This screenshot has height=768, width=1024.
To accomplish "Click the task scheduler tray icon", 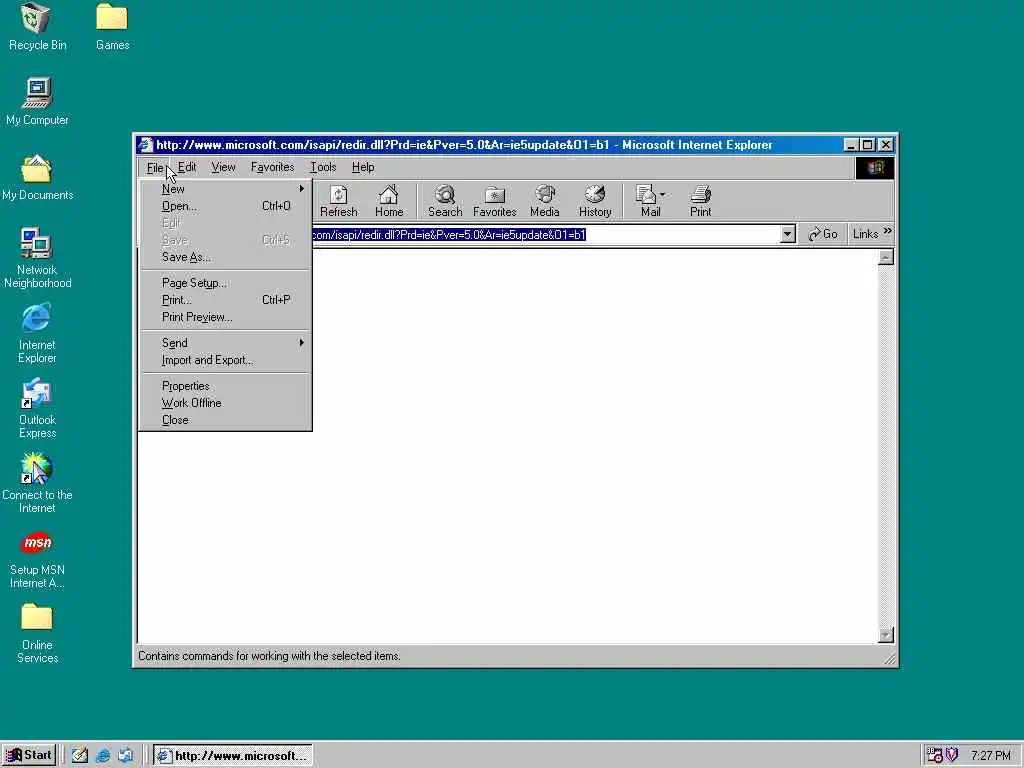I will 935,756.
